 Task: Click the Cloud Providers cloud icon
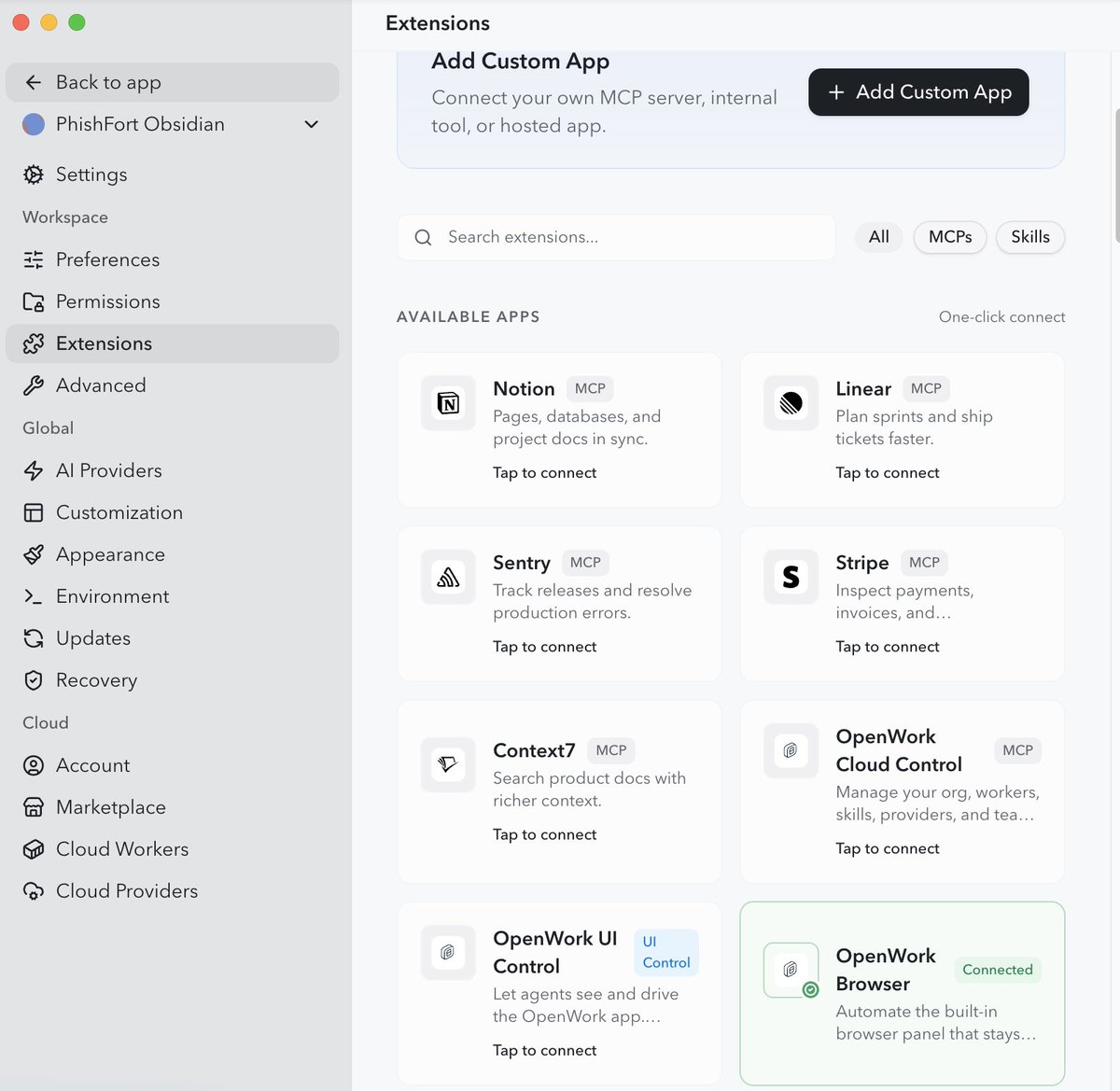click(x=34, y=891)
